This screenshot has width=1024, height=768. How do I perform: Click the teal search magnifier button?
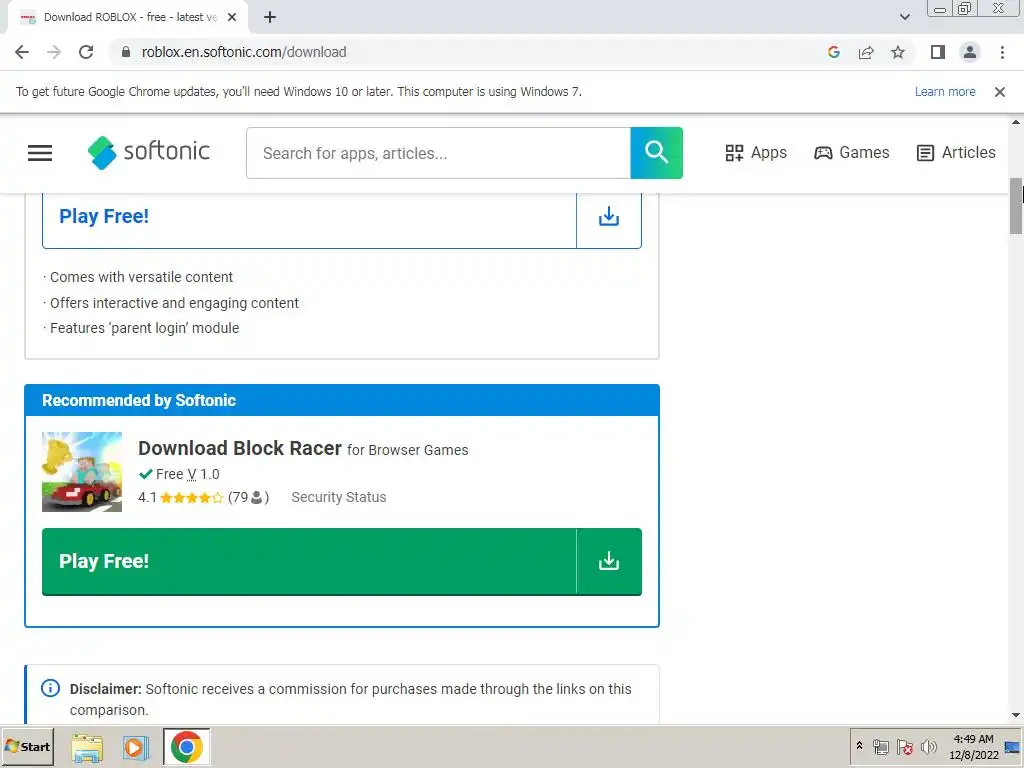(656, 153)
